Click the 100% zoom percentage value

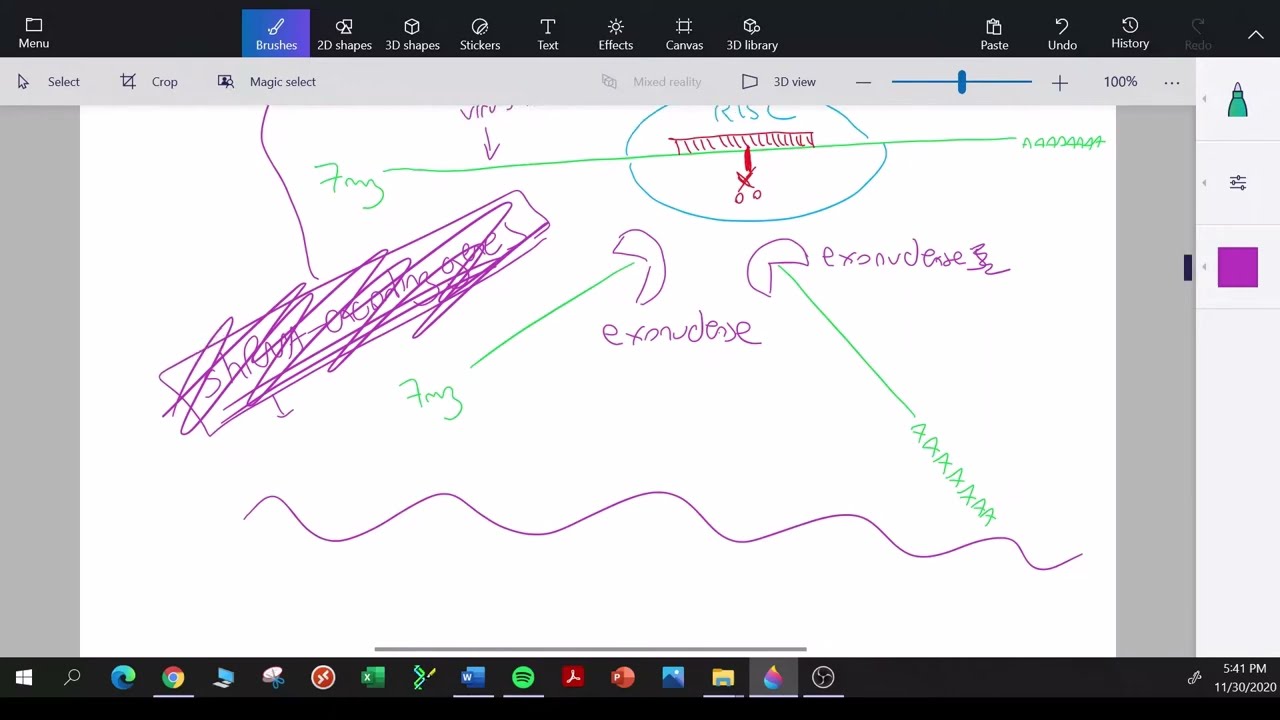1120,82
